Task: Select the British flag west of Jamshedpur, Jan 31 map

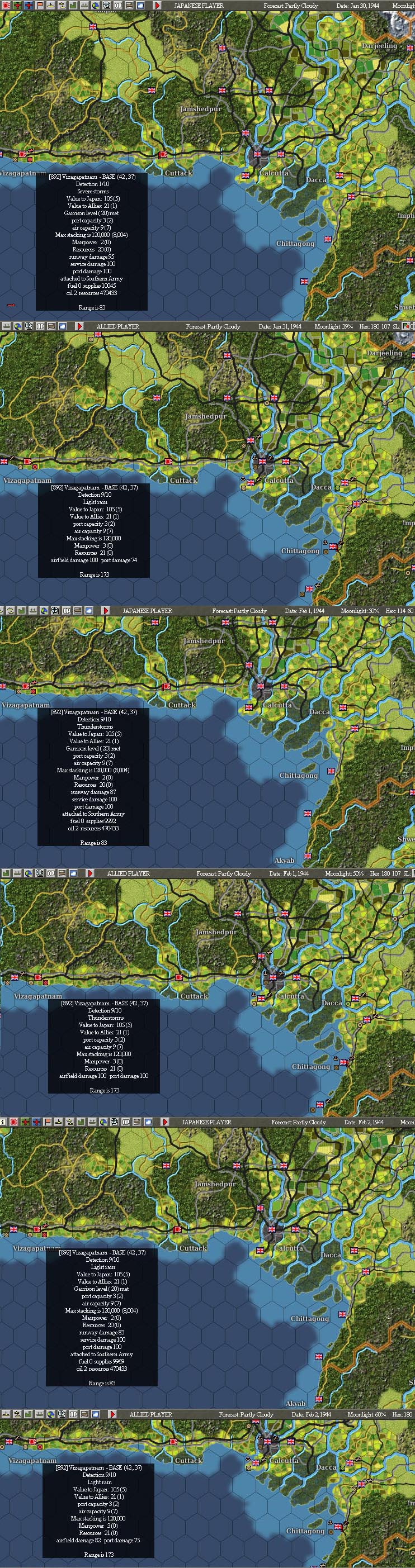Action: [x=157, y=397]
